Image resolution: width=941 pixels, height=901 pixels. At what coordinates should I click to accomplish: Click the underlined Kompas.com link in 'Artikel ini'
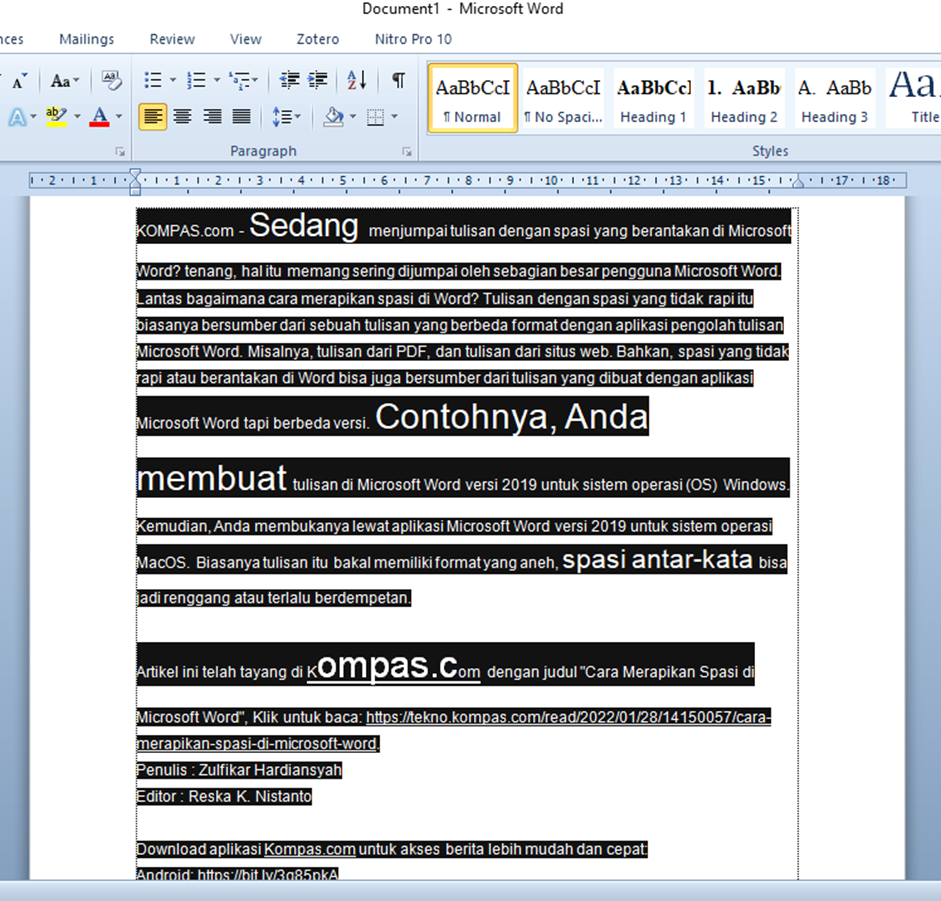tap(394, 667)
